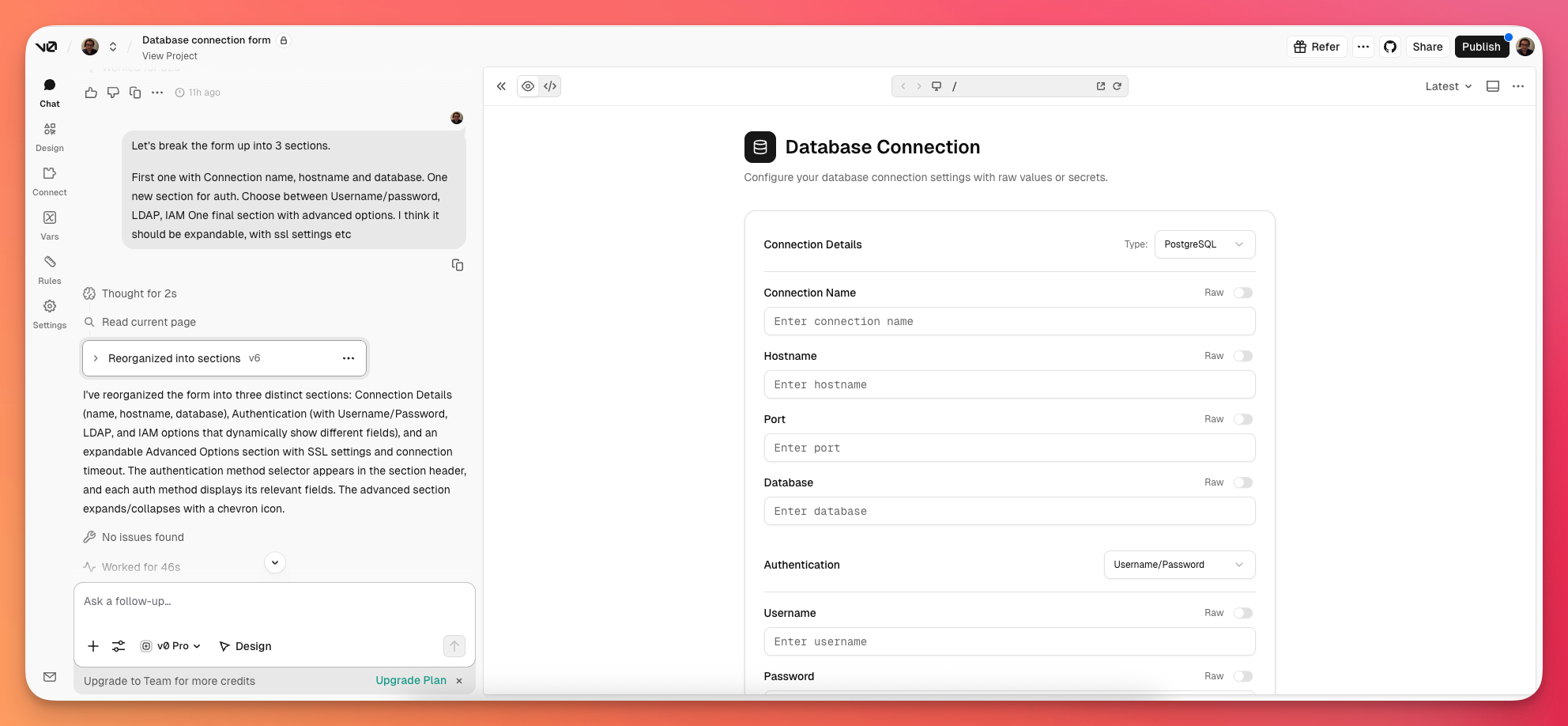Expand the Reorganized into sections v6 item
The width and height of the screenshot is (1568, 726).
(96, 358)
